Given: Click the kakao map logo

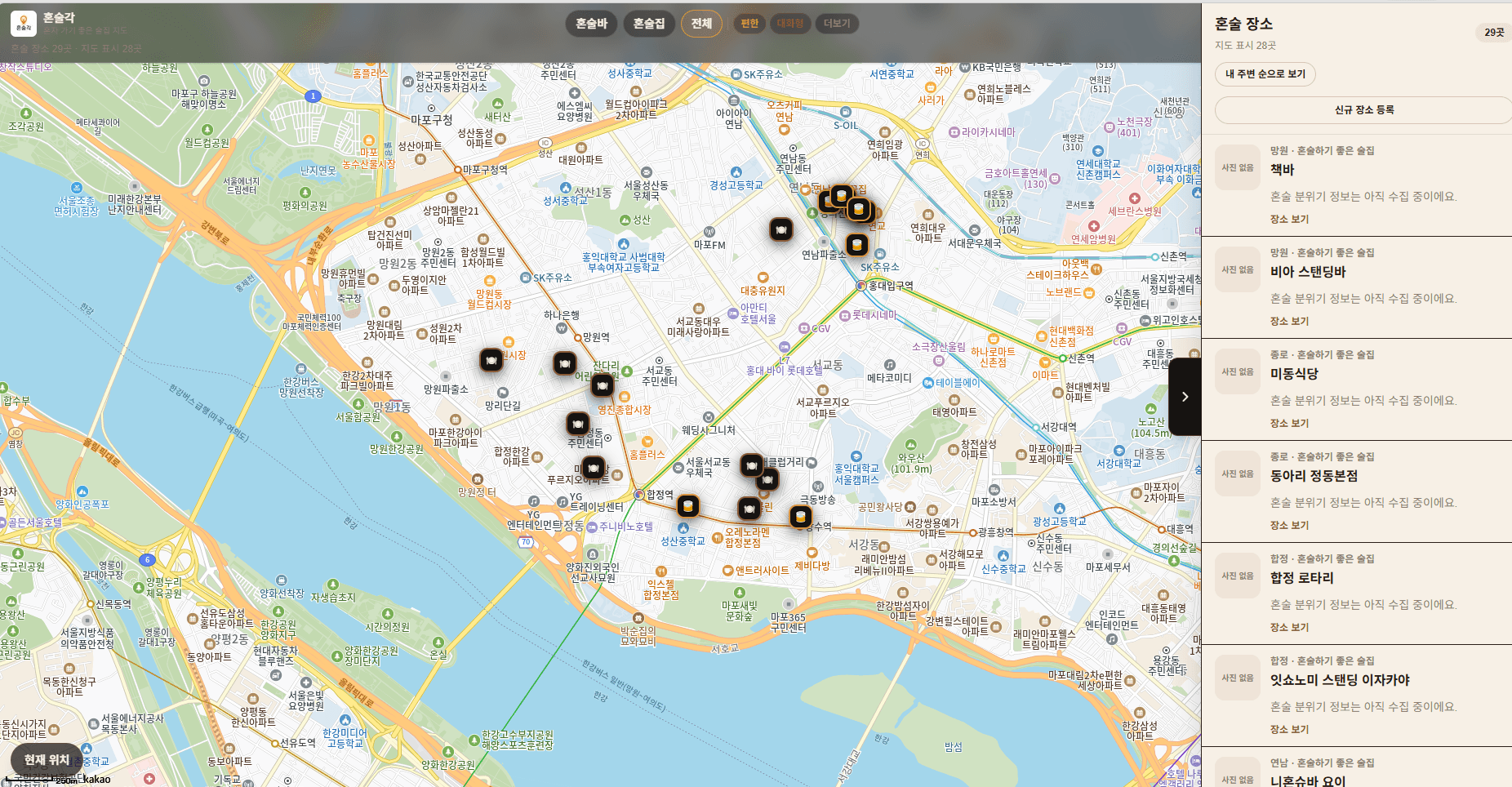Looking at the screenshot, I should (x=96, y=779).
